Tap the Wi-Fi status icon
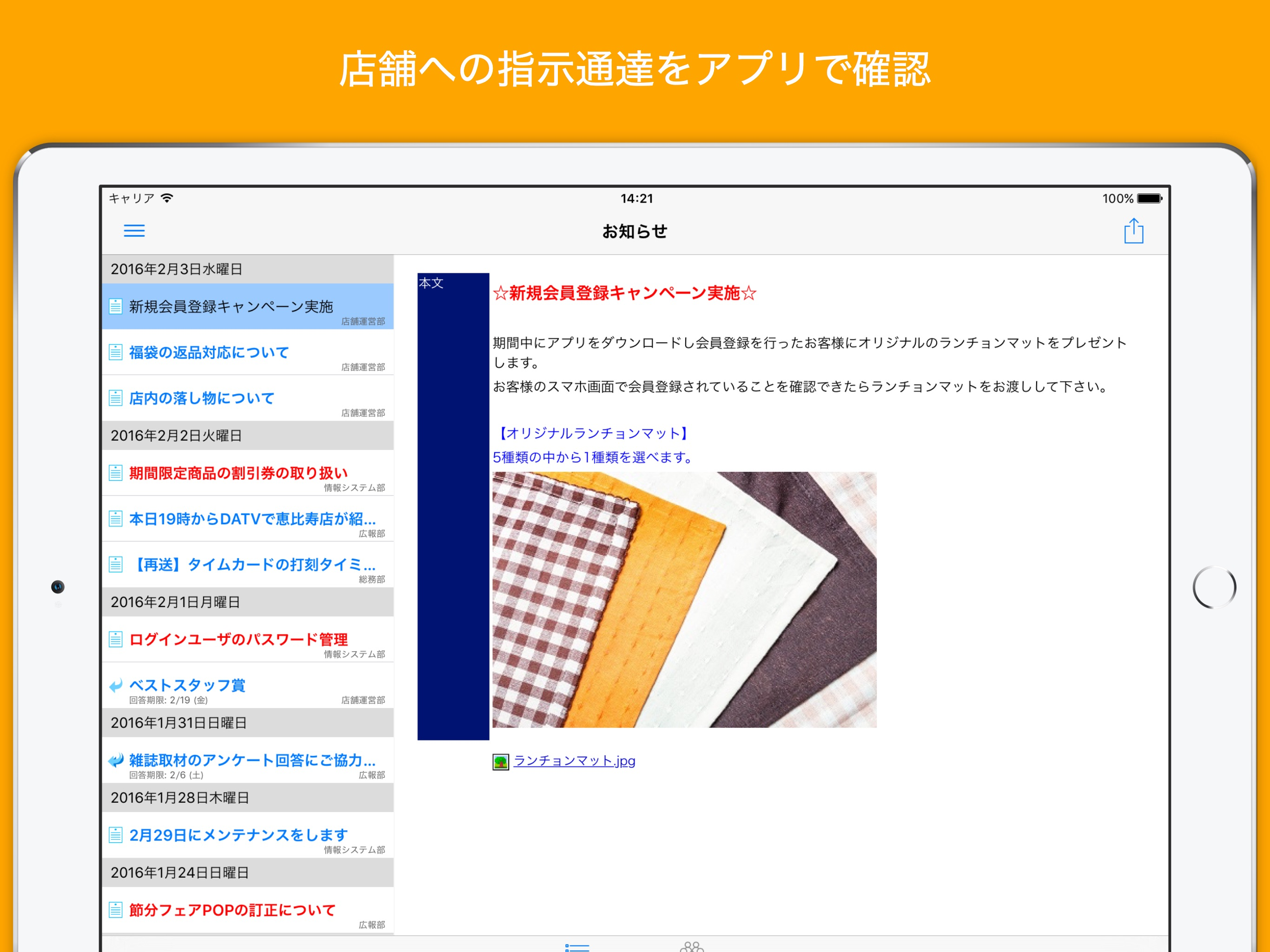This screenshot has width=1270, height=952. [x=167, y=198]
